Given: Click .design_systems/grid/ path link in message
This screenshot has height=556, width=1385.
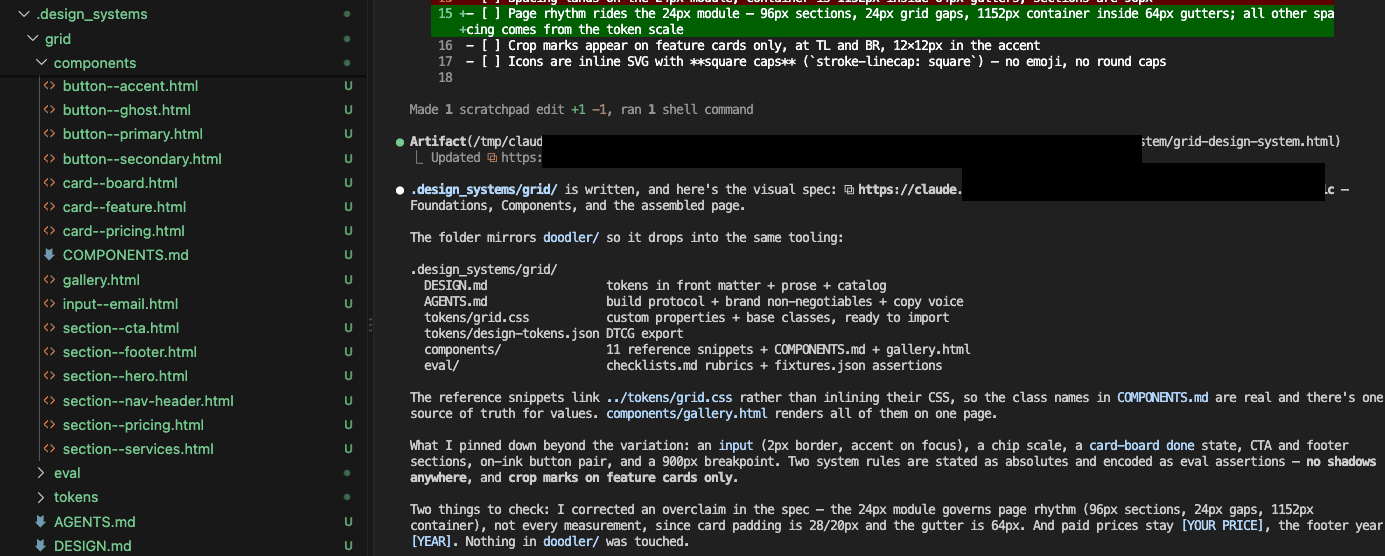Looking at the screenshot, I should click(x=485, y=189).
